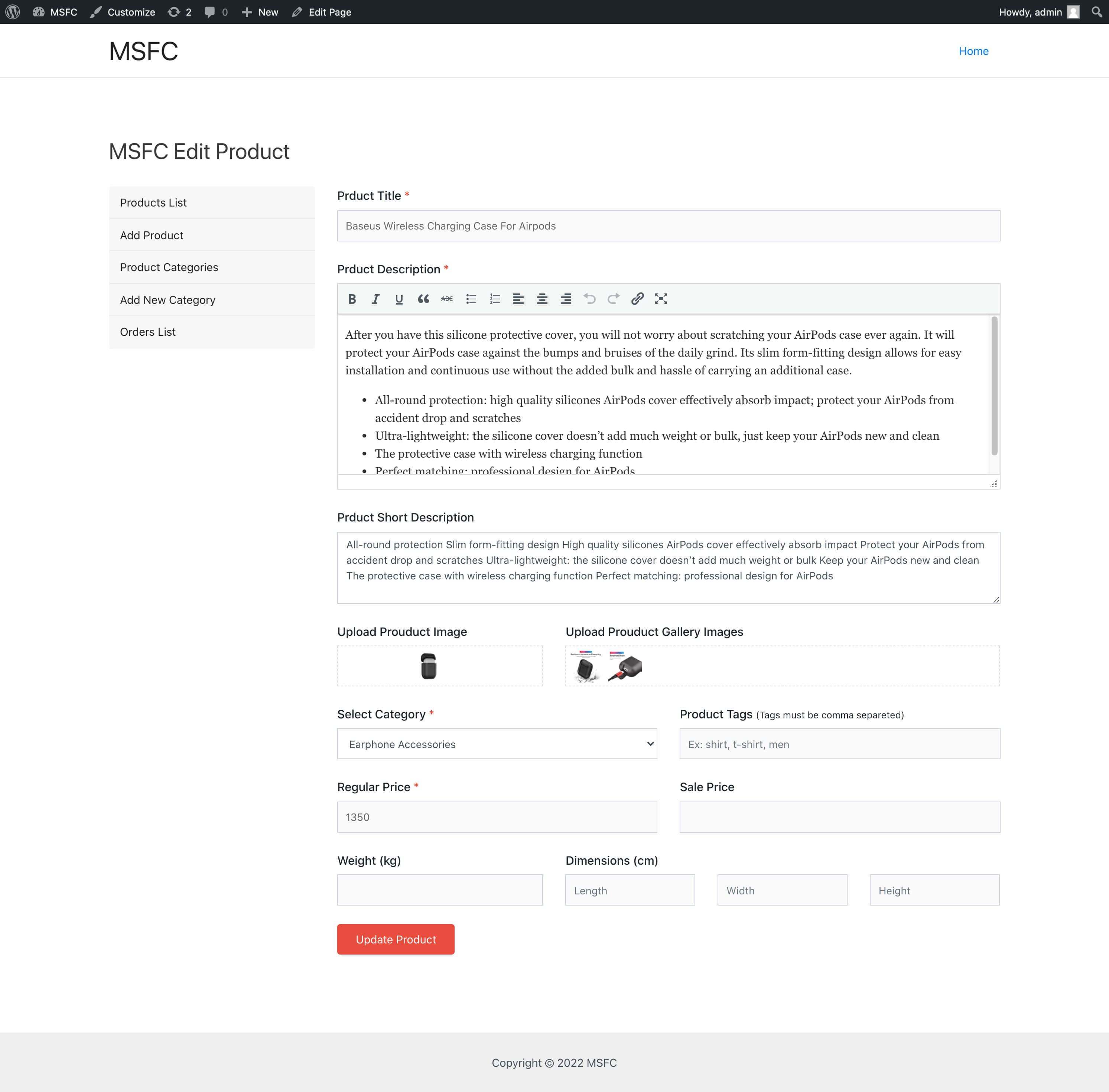Apply italic formatting in editor toolbar
The image size is (1109, 1092).
pyautogui.click(x=375, y=299)
